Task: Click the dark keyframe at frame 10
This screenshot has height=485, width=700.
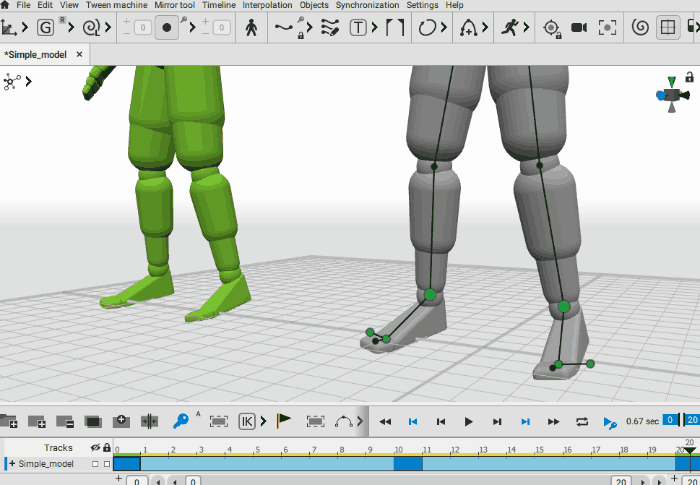Action: click(x=408, y=464)
